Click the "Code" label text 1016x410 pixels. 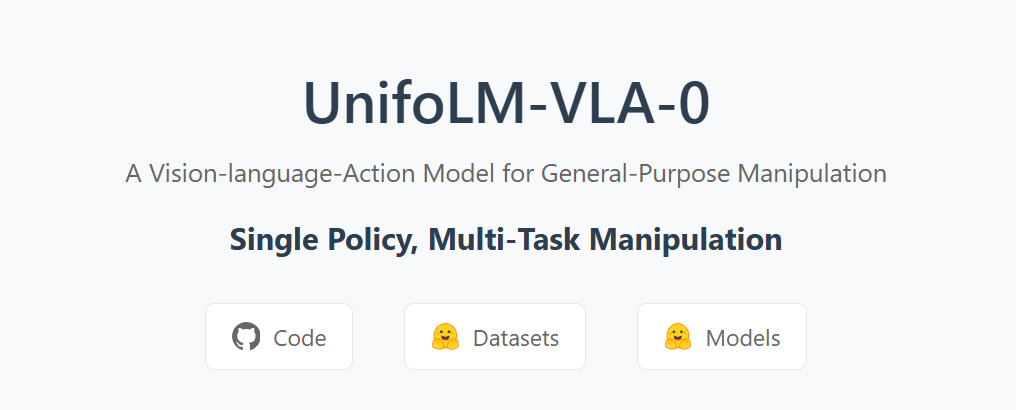pos(300,338)
